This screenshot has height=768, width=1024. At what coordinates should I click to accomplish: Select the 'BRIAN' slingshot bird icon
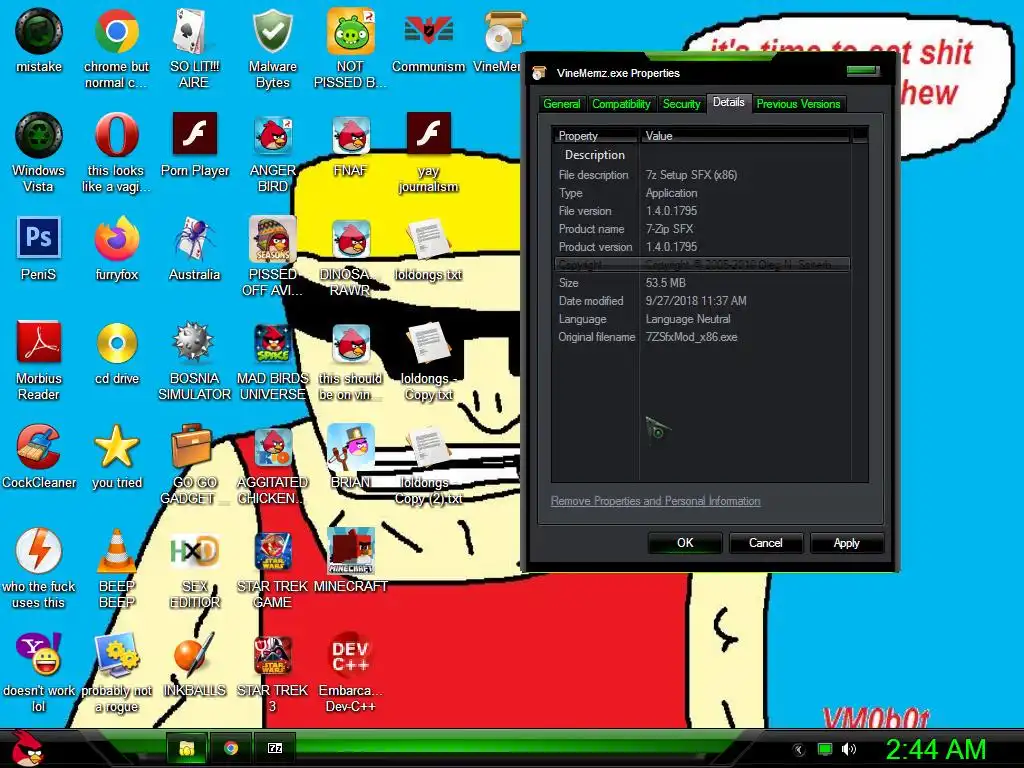[351, 457]
